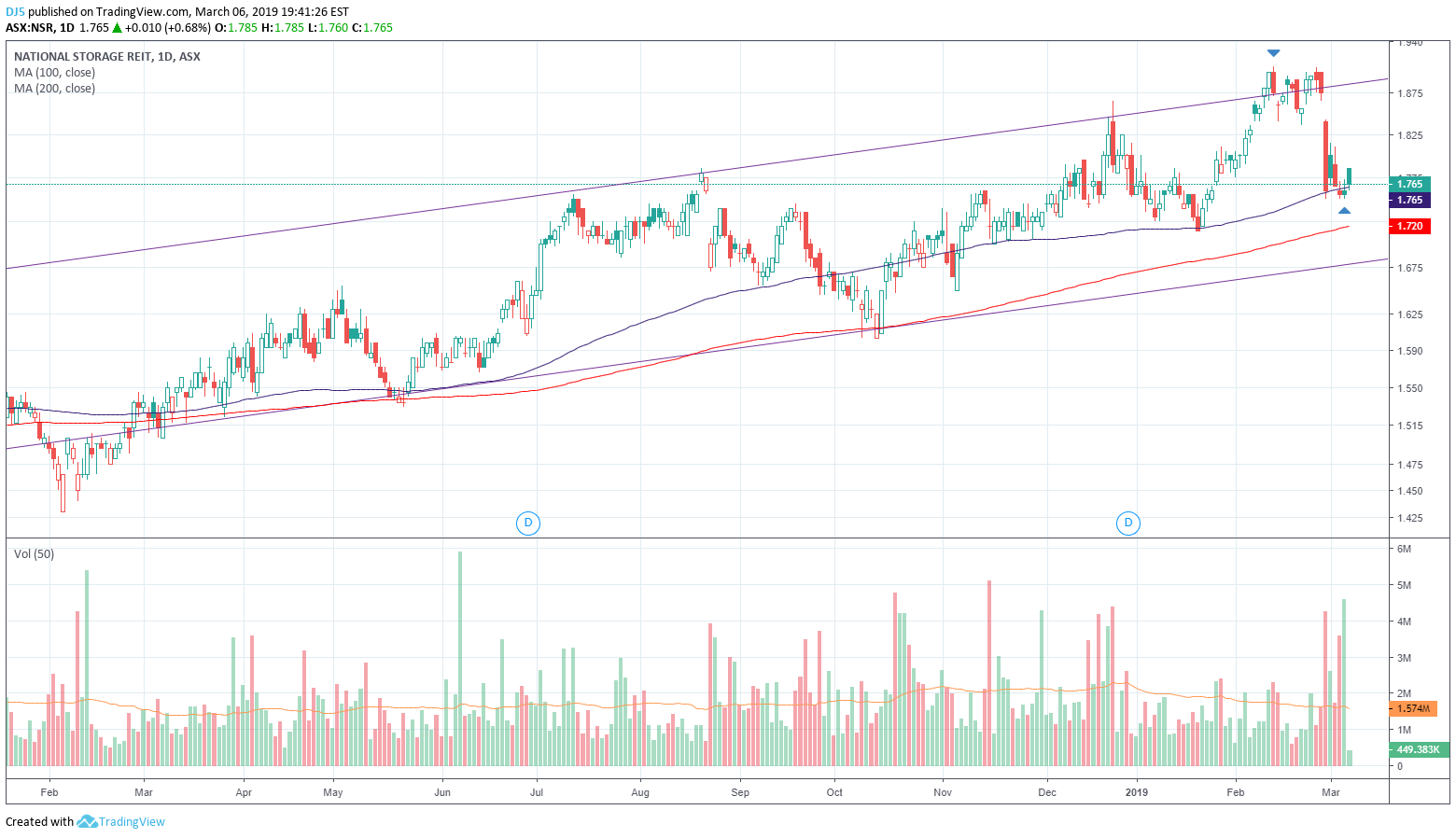The image size is (1456, 838).
Task: Click the green 449.383K volume tag
Action: click(x=1418, y=749)
